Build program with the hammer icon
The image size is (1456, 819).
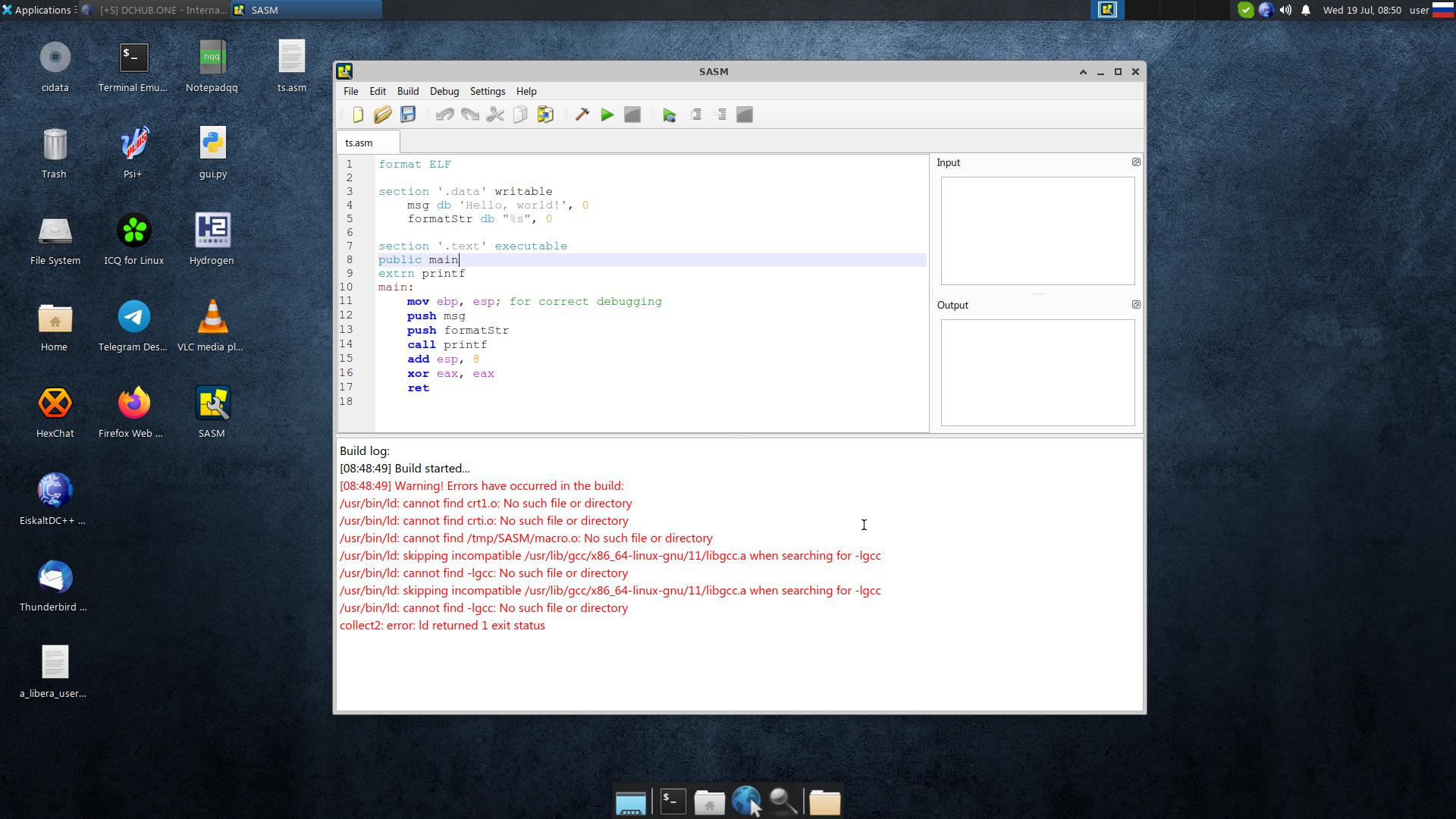[582, 115]
